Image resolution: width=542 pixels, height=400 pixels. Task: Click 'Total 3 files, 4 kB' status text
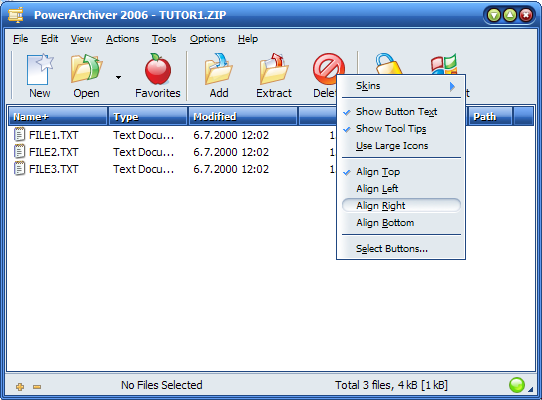[391, 385]
